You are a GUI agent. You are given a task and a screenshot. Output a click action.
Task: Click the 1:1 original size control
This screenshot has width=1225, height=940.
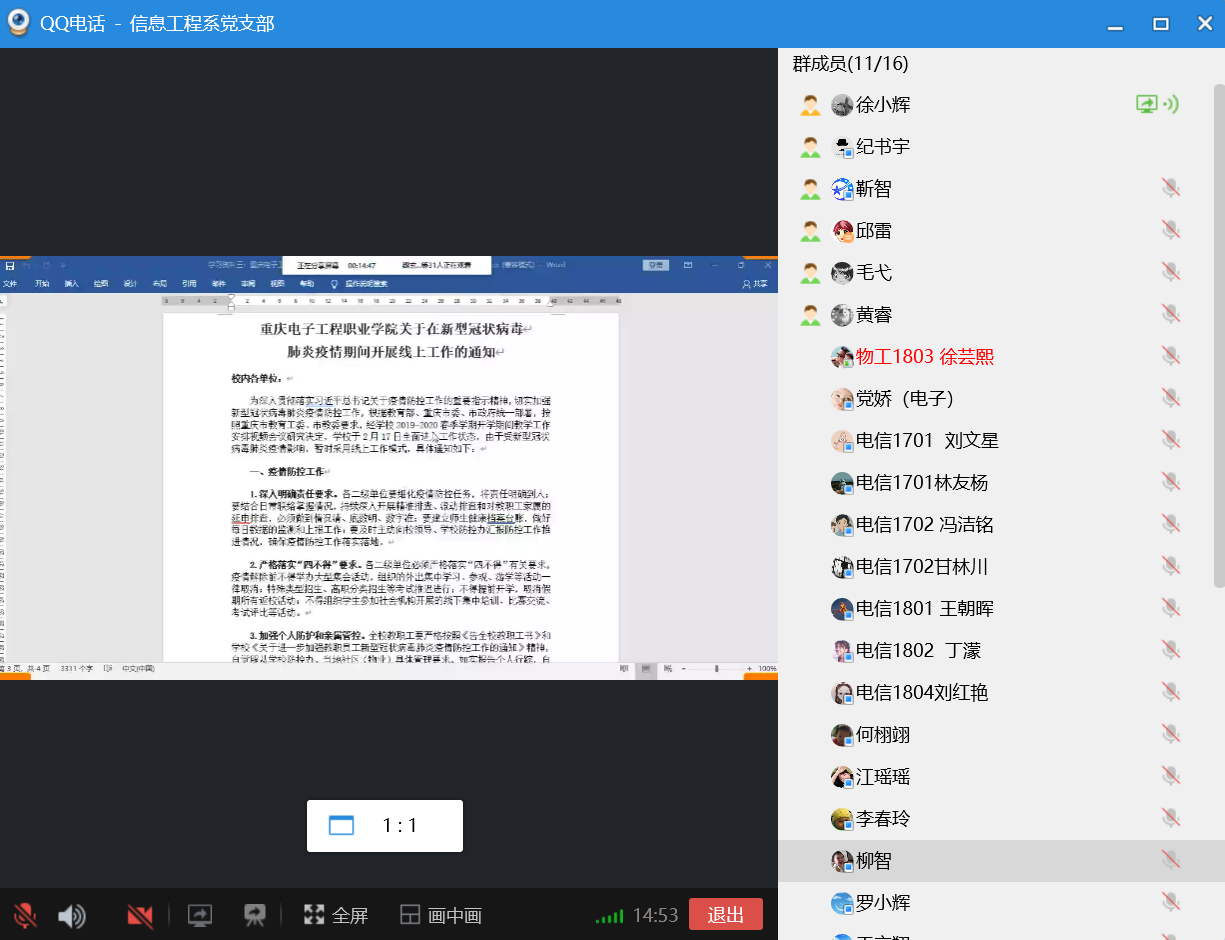click(x=385, y=826)
